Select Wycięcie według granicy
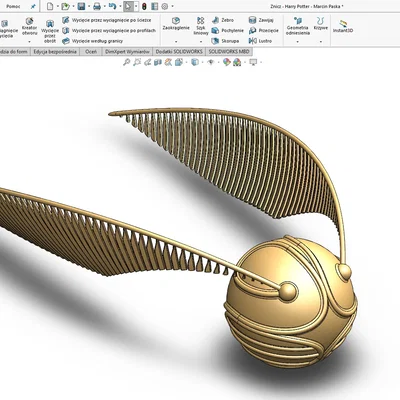Image resolution: width=400 pixels, height=400 pixels. [92, 41]
